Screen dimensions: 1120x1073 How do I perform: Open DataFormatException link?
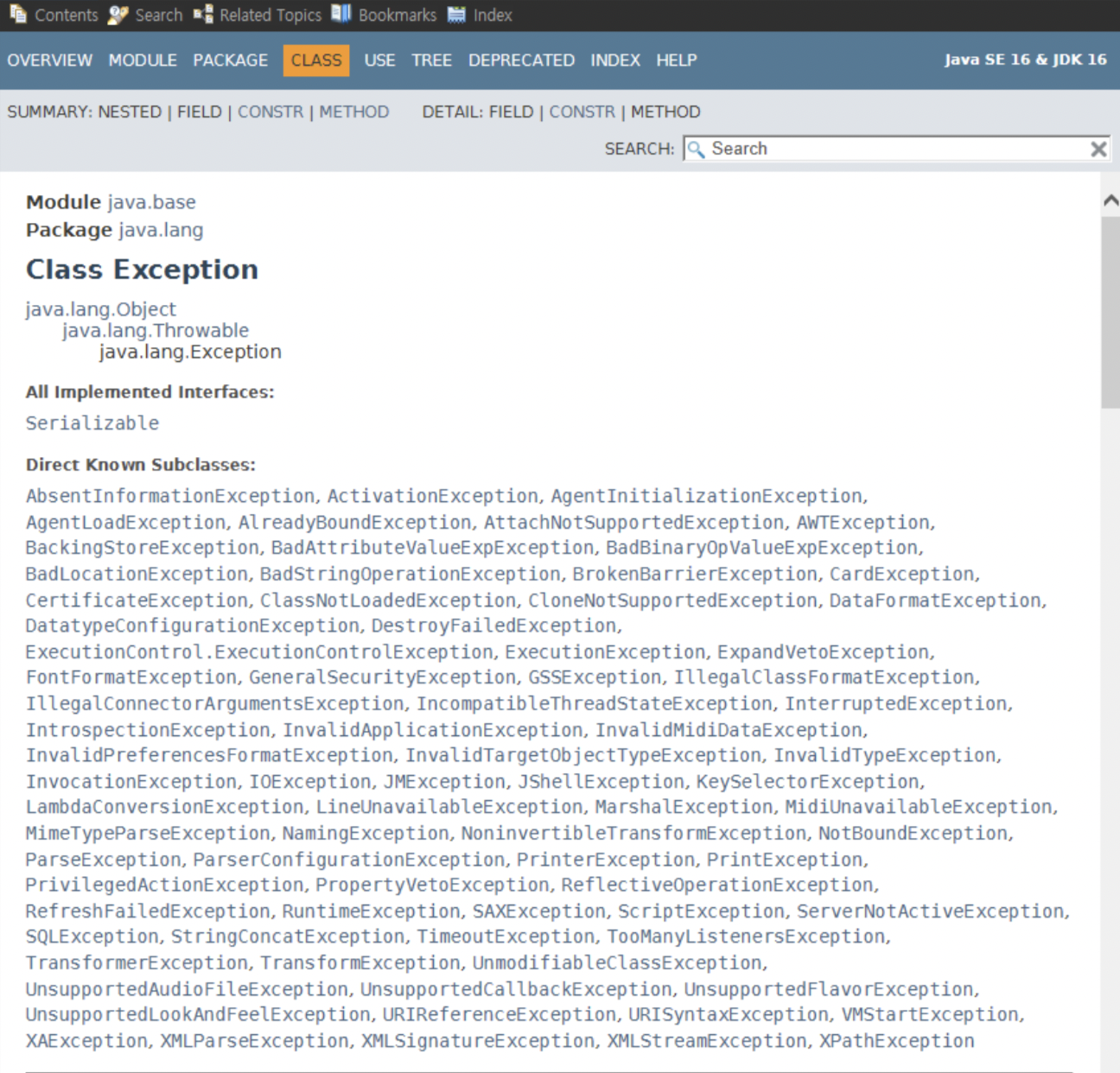pos(935,600)
